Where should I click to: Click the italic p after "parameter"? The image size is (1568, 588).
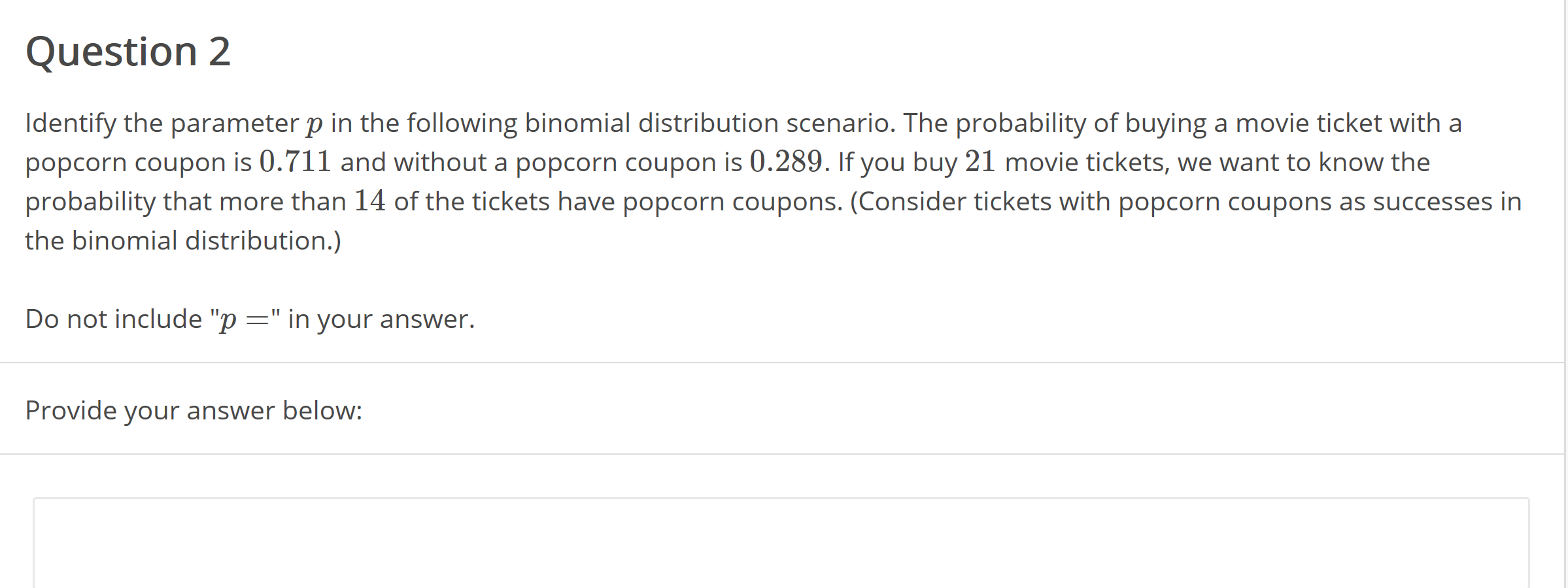pyautogui.click(x=314, y=124)
